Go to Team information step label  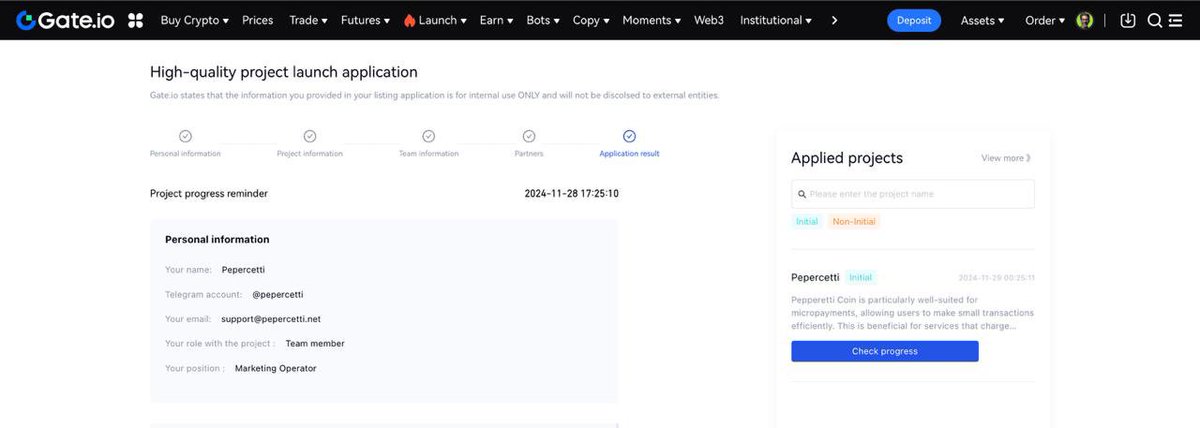click(x=428, y=154)
